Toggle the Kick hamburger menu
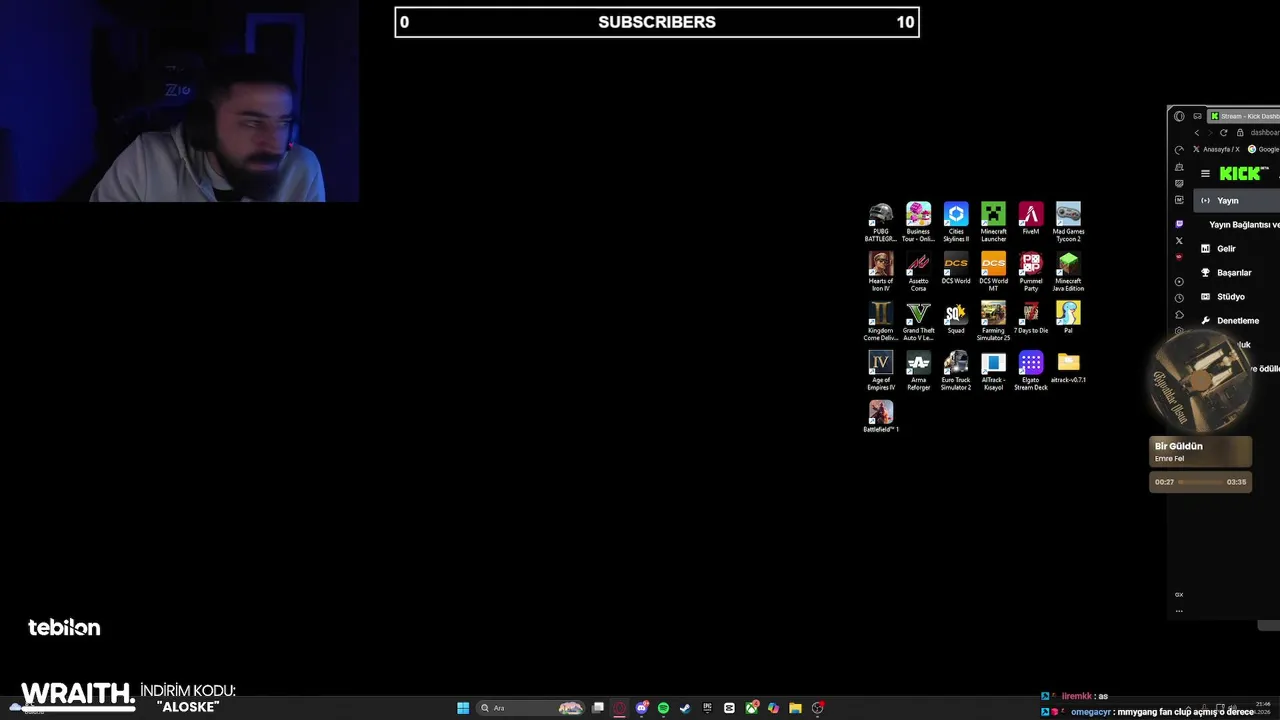1280x720 pixels. pyautogui.click(x=1205, y=173)
